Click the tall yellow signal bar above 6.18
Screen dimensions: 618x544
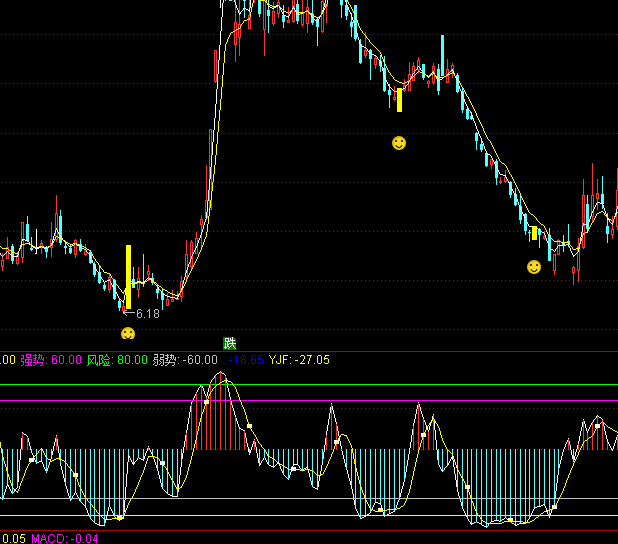[x=128, y=276]
